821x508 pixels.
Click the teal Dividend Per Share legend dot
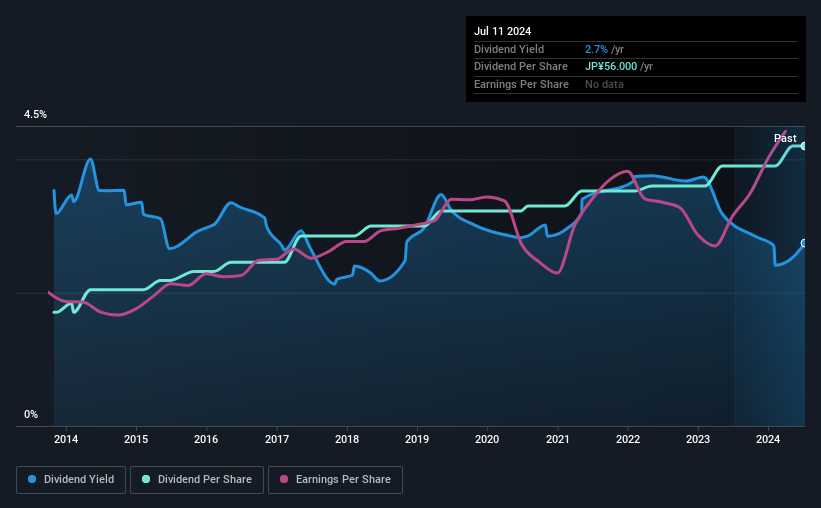(146, 479)
